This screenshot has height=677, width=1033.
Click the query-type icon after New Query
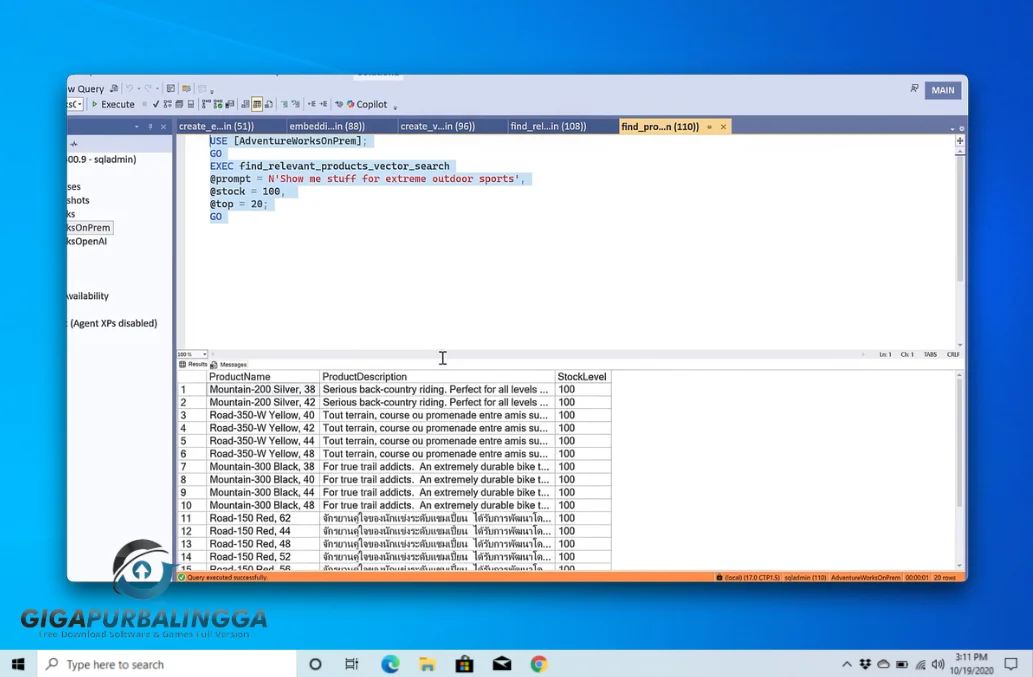click(114, 88)
